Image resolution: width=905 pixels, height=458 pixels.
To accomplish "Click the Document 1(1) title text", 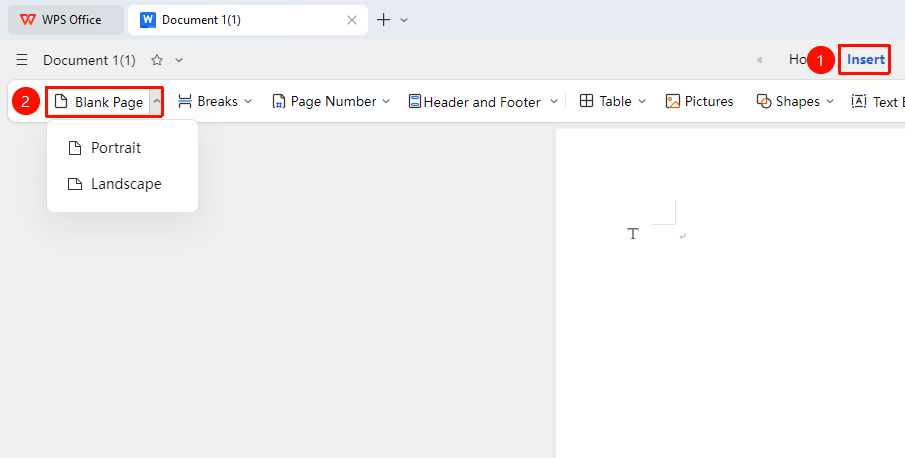I will [89, 60].
